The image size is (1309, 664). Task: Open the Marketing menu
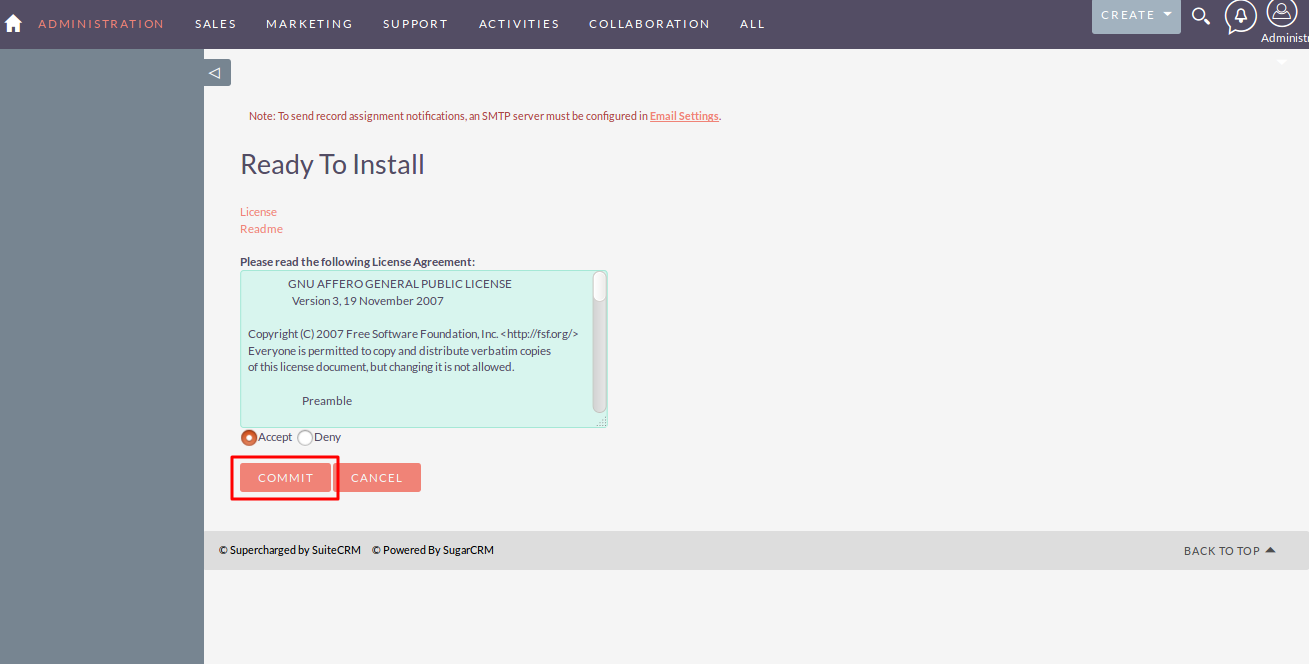tap(310, 24)
